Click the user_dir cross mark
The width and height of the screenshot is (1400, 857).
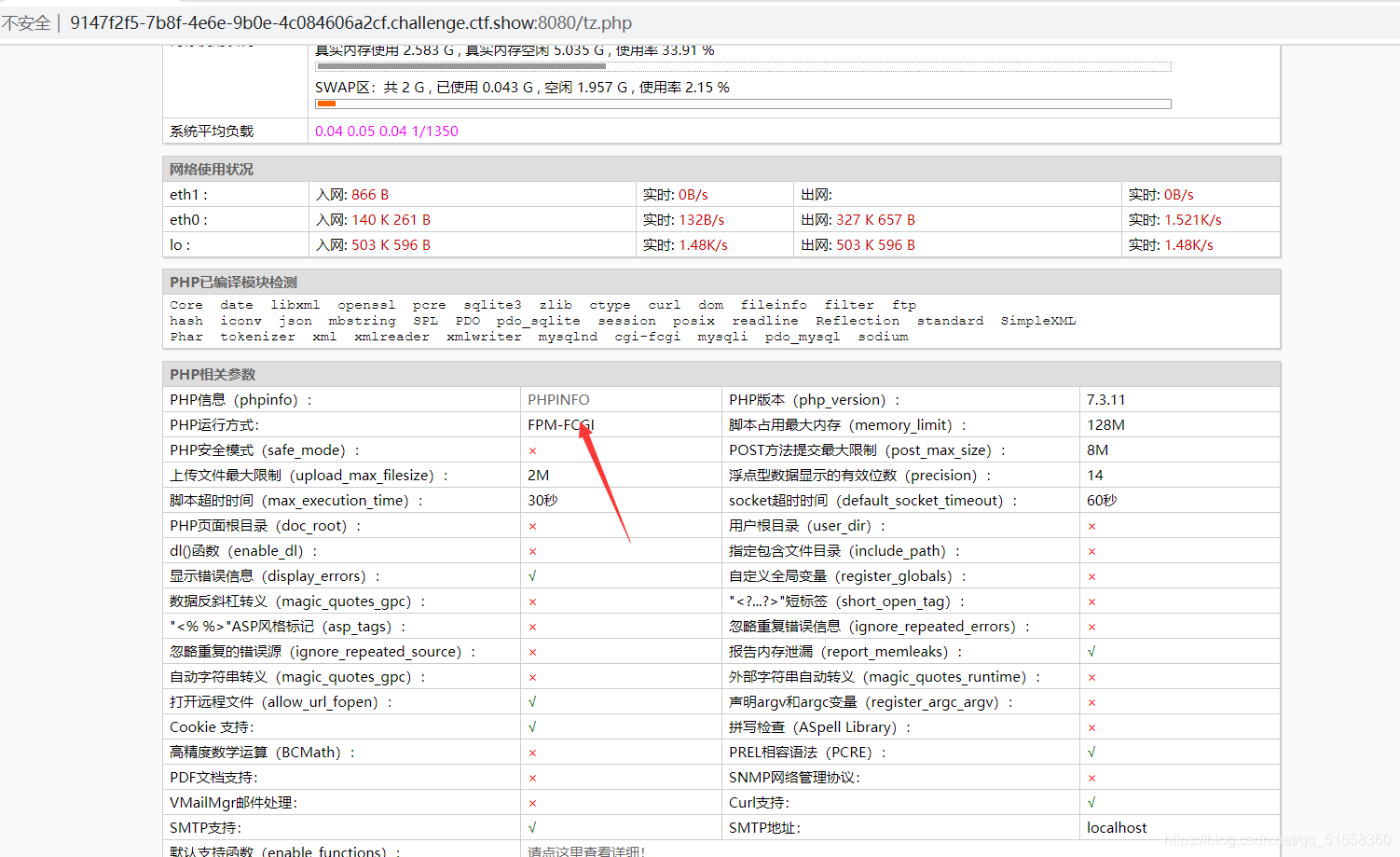(1091, 526)
